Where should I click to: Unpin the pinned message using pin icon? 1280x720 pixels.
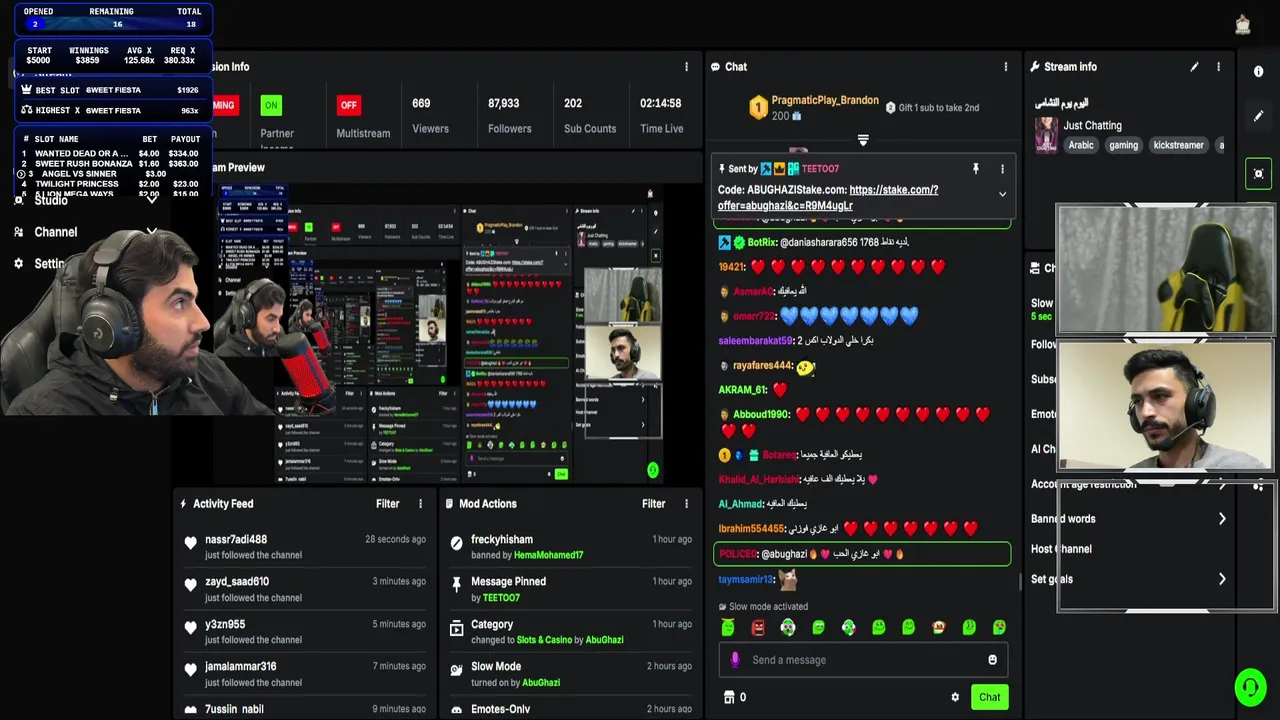point(976,169)
